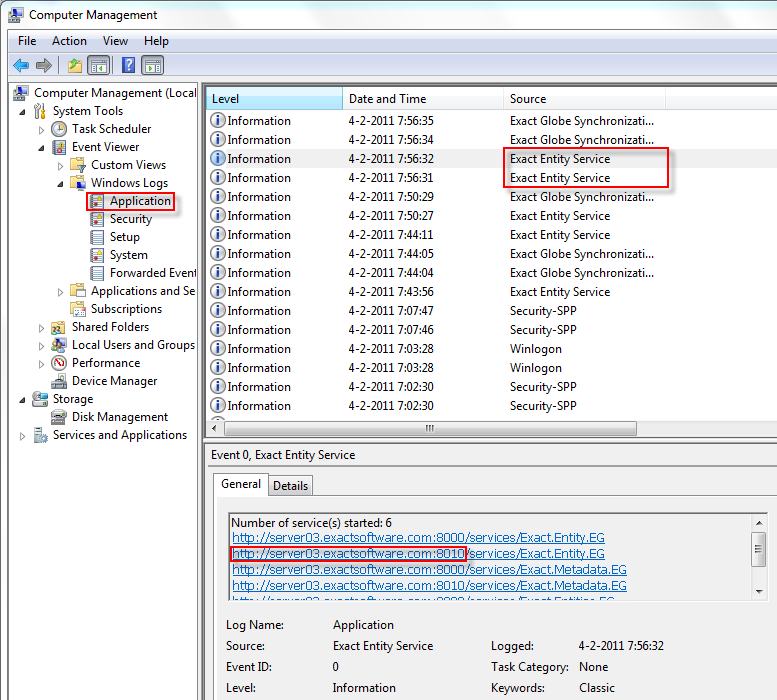The image size is (777, 700).
Task: Click the Device Manager icon
Action: click(59, 381)
